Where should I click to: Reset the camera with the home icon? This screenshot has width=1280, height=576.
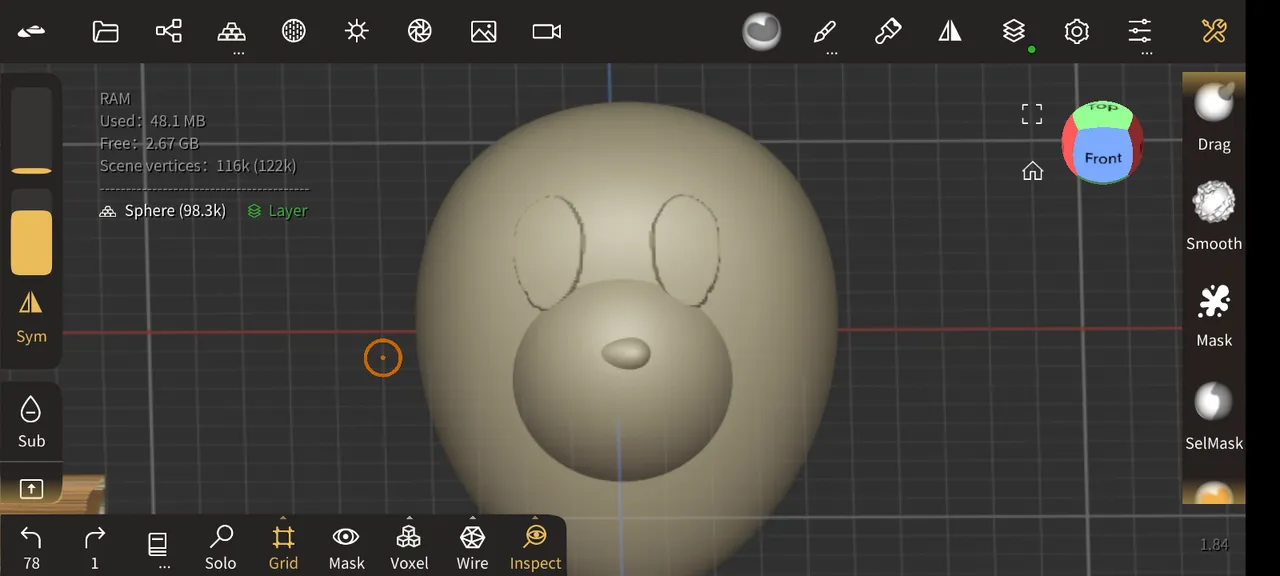(x=1033, y=171)
